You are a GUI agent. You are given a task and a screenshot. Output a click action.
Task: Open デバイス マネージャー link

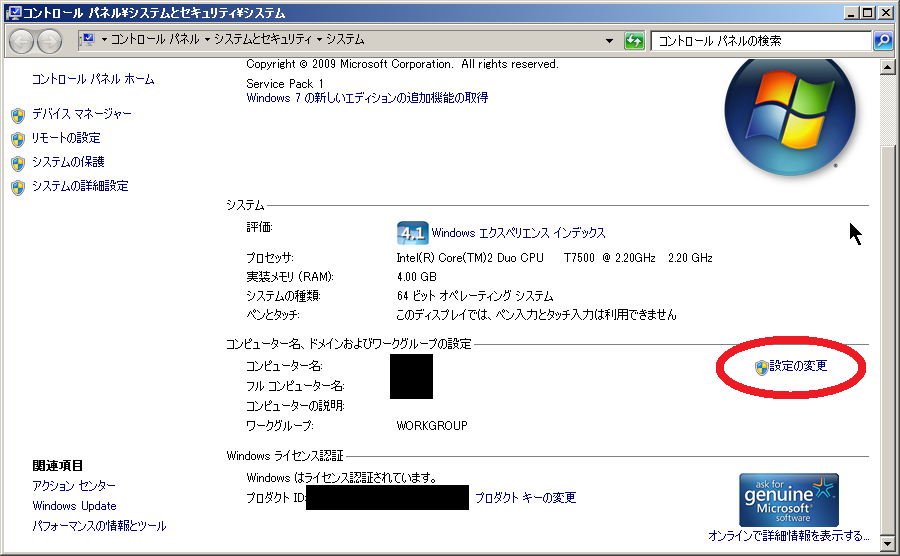[82, 114]
